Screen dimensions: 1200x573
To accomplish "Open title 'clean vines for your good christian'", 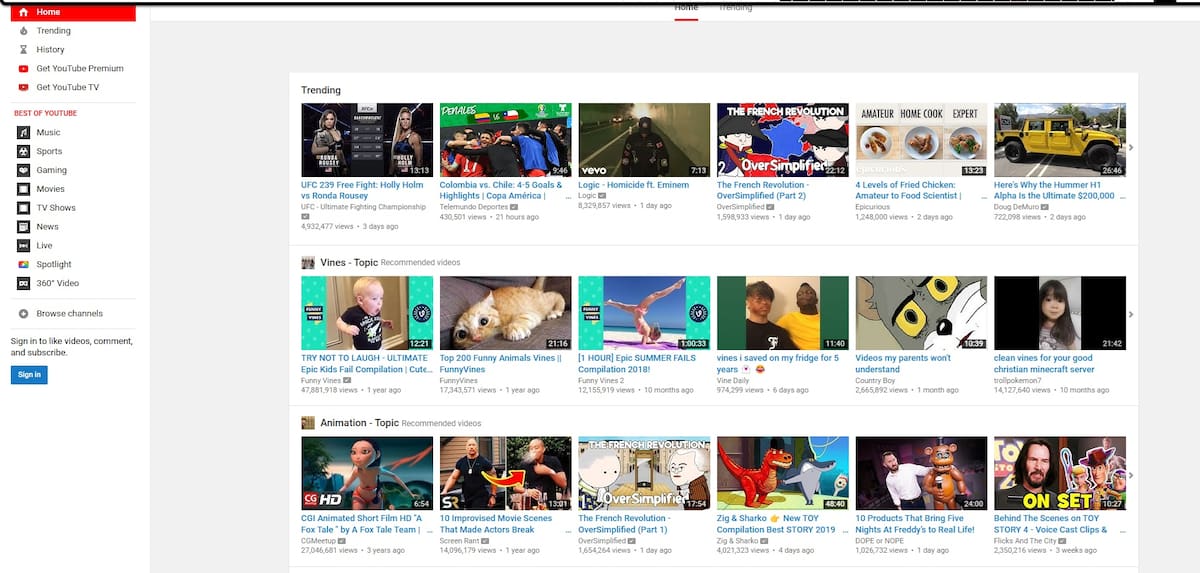I will coord(1044,363).
